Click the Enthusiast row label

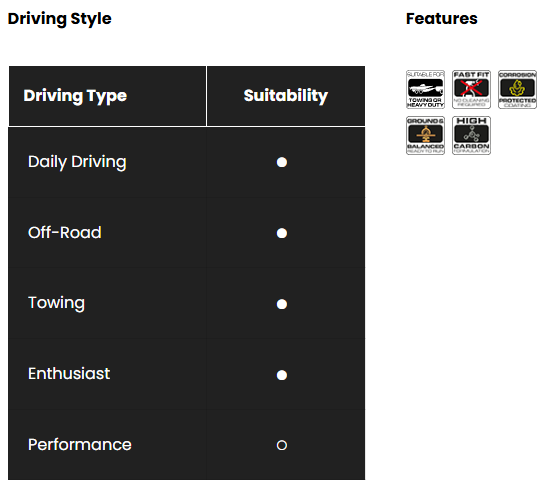point(69,374)
